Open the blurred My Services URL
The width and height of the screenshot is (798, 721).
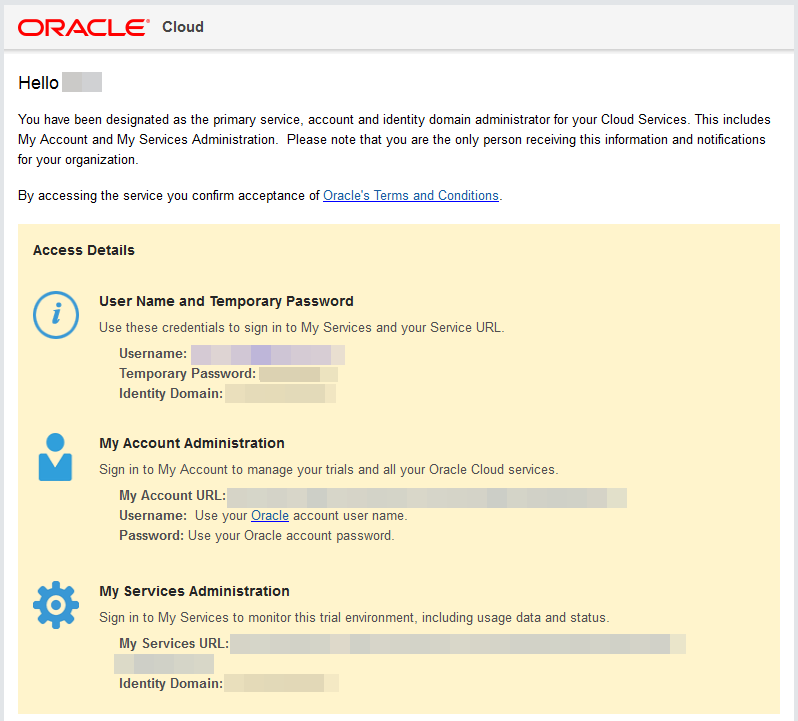tap(457, 644)
